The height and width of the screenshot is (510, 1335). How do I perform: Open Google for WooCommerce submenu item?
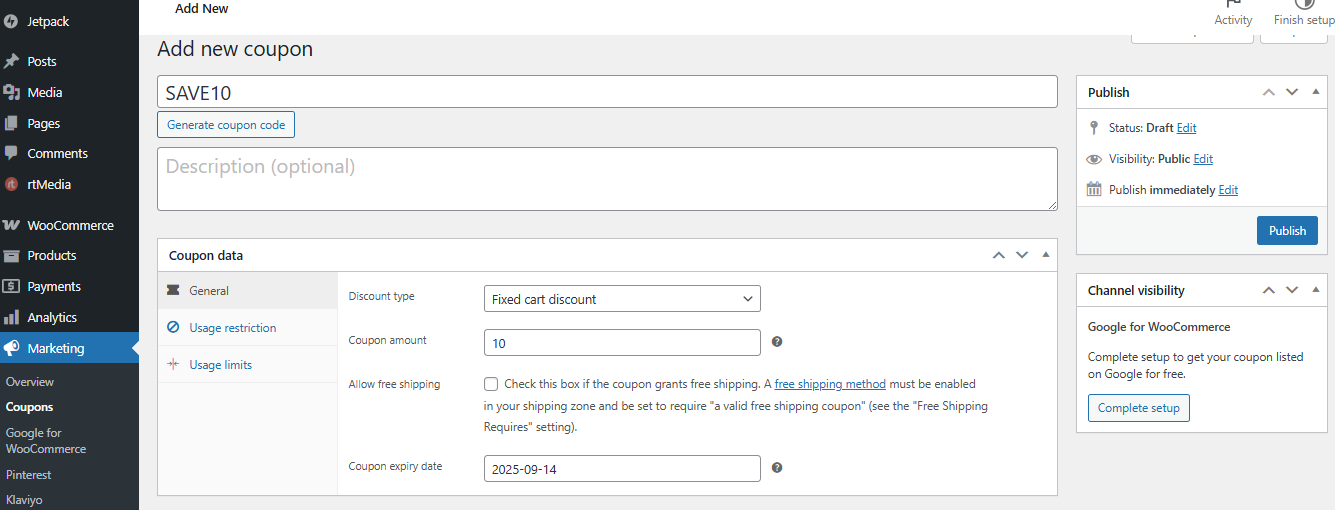coord(46,441)
